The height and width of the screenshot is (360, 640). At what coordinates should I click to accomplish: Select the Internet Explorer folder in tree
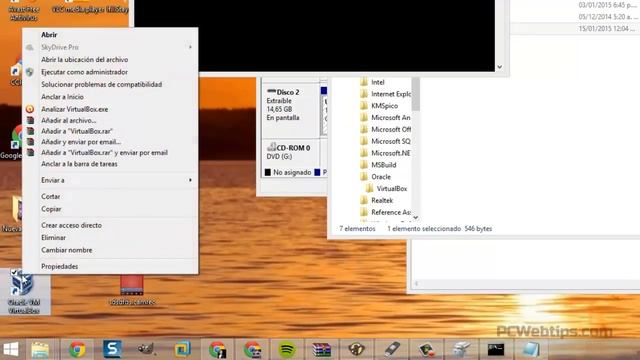[391, 94]
